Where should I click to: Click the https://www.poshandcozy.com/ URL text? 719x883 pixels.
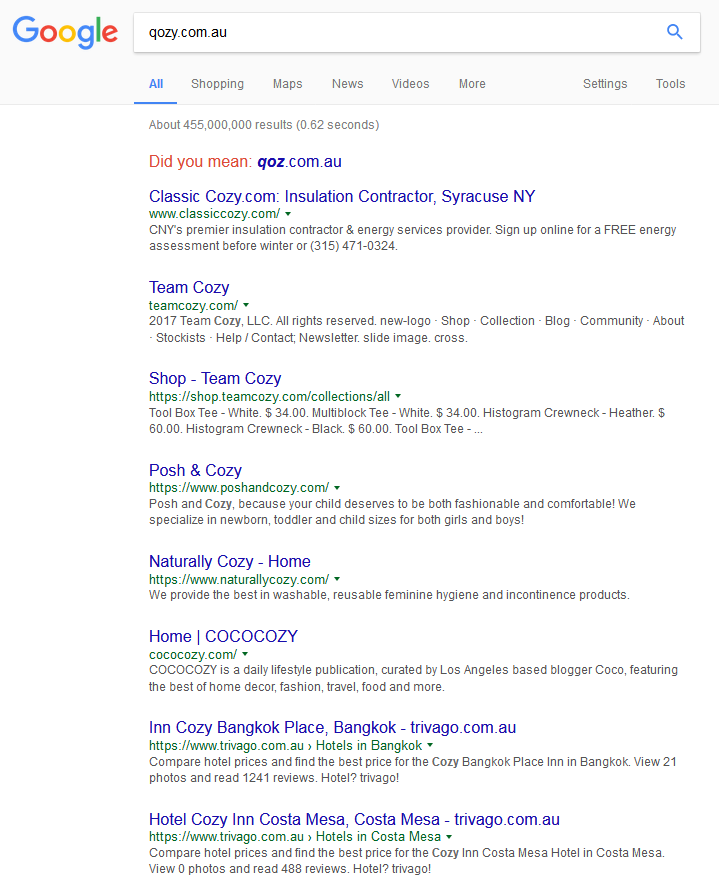point(239,488)
